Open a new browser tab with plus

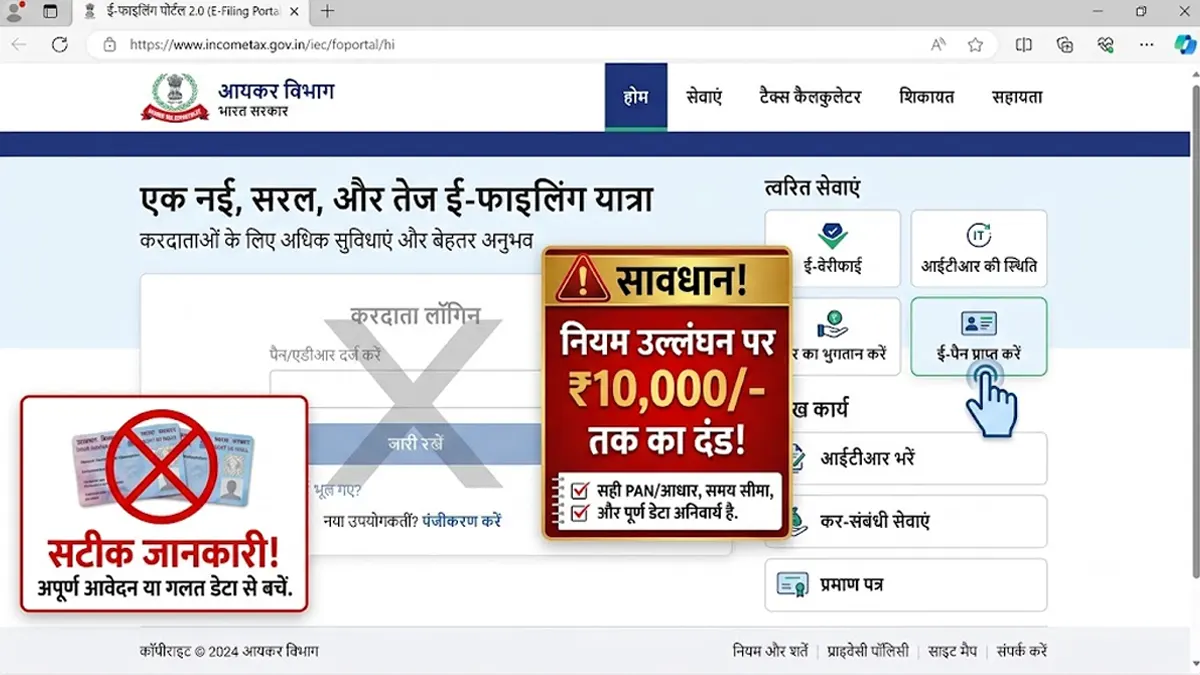click(x=327, y=12)
